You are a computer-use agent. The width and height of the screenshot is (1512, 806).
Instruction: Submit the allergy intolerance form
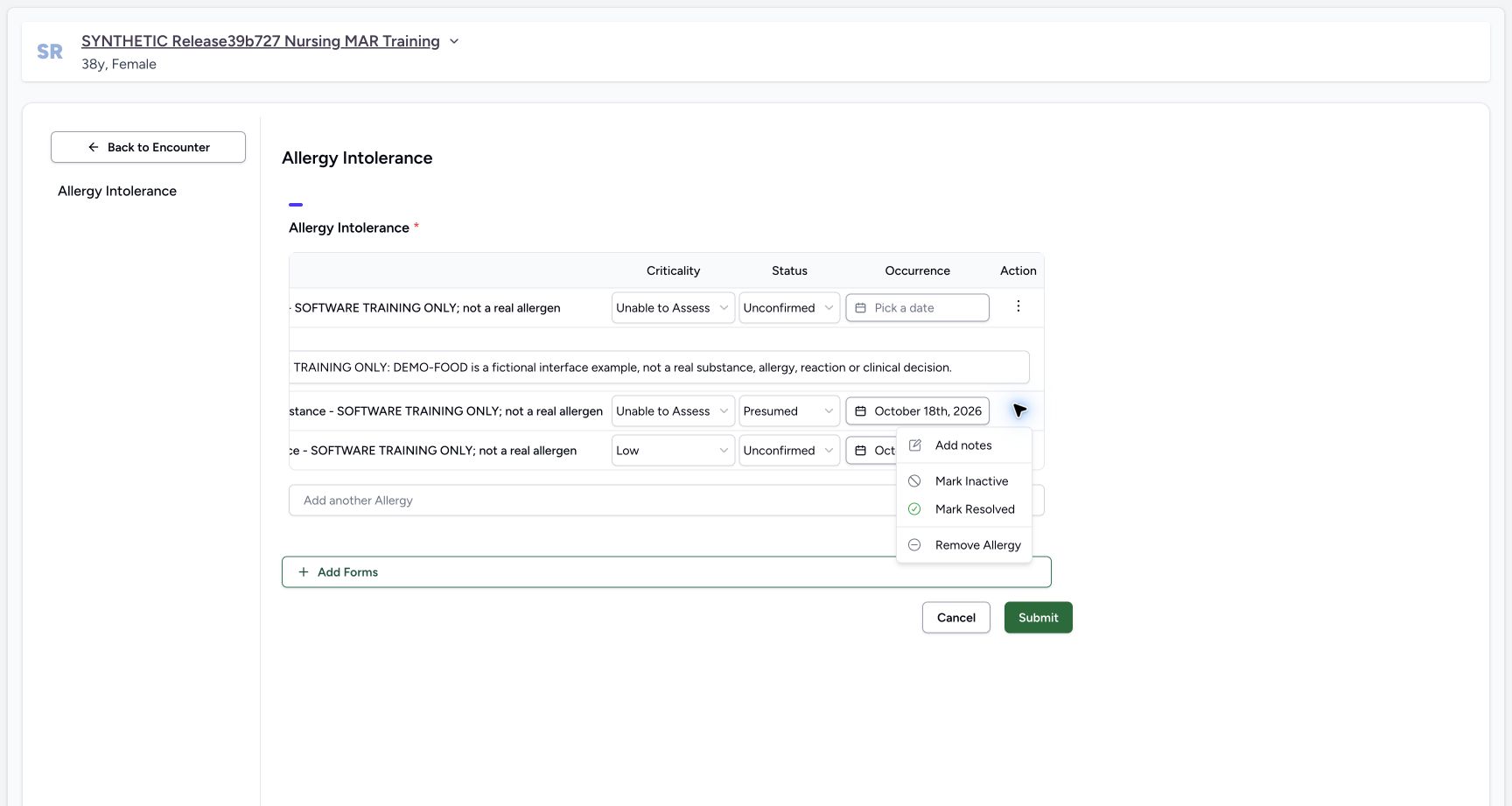pos(1038,618)
